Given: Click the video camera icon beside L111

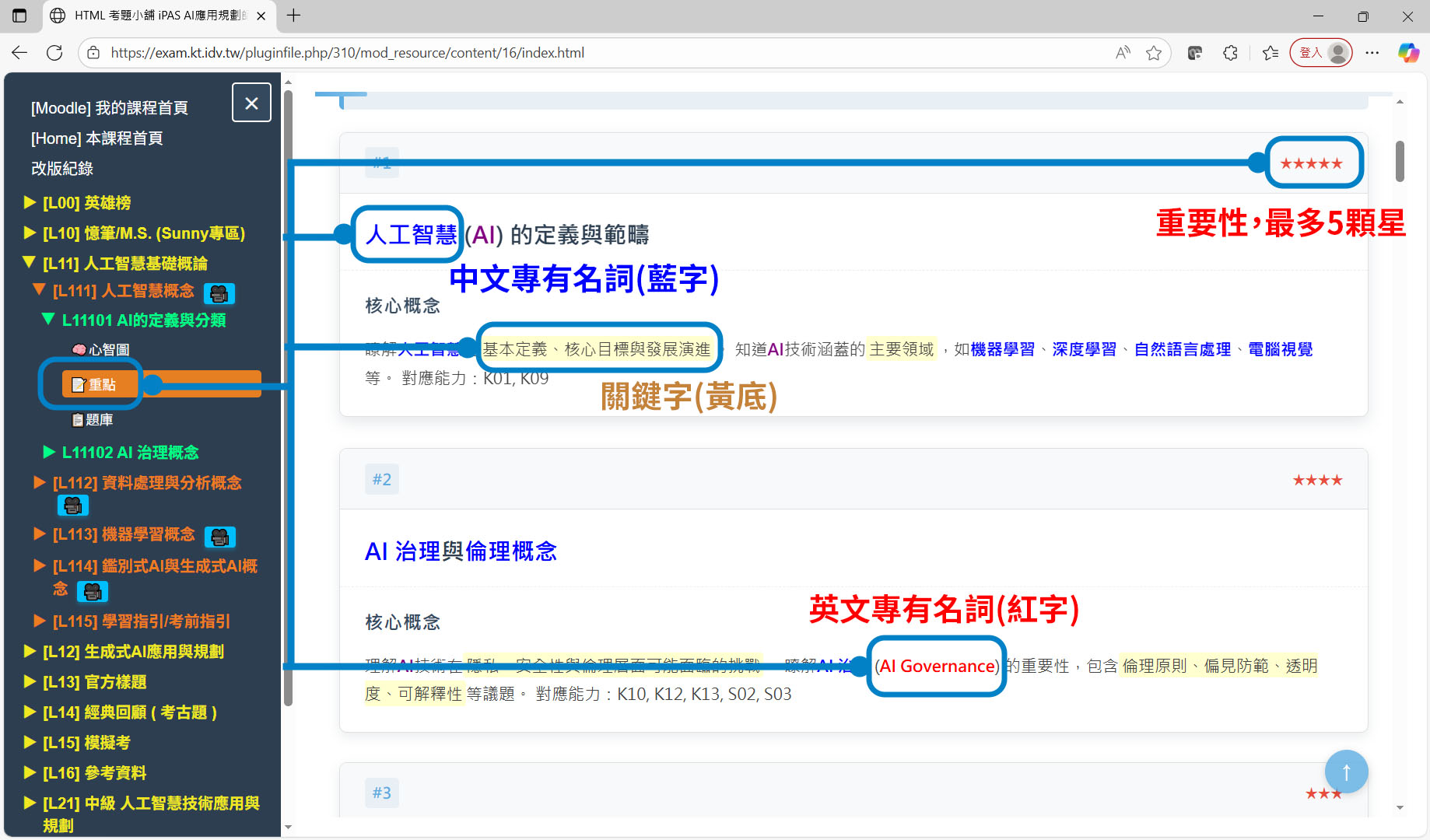Looking at the screenshot, I should click(219, 293).
